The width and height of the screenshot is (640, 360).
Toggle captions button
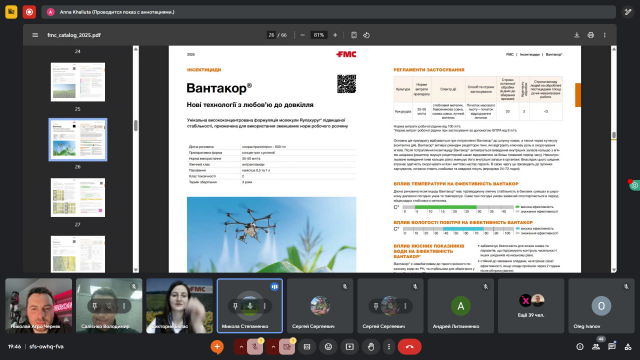(x=307, y=347)
